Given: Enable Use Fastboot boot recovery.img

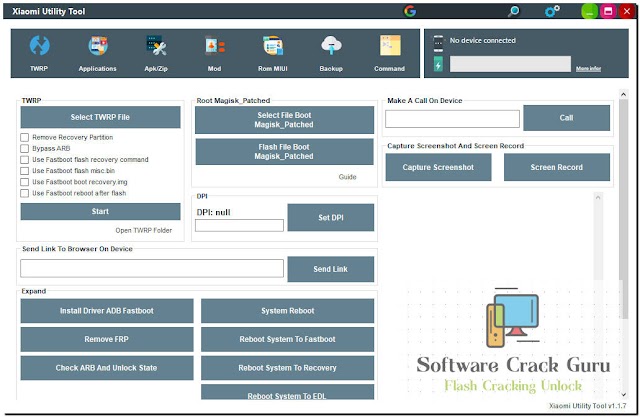Looking at the screenshot, I should tap(24, 182).
